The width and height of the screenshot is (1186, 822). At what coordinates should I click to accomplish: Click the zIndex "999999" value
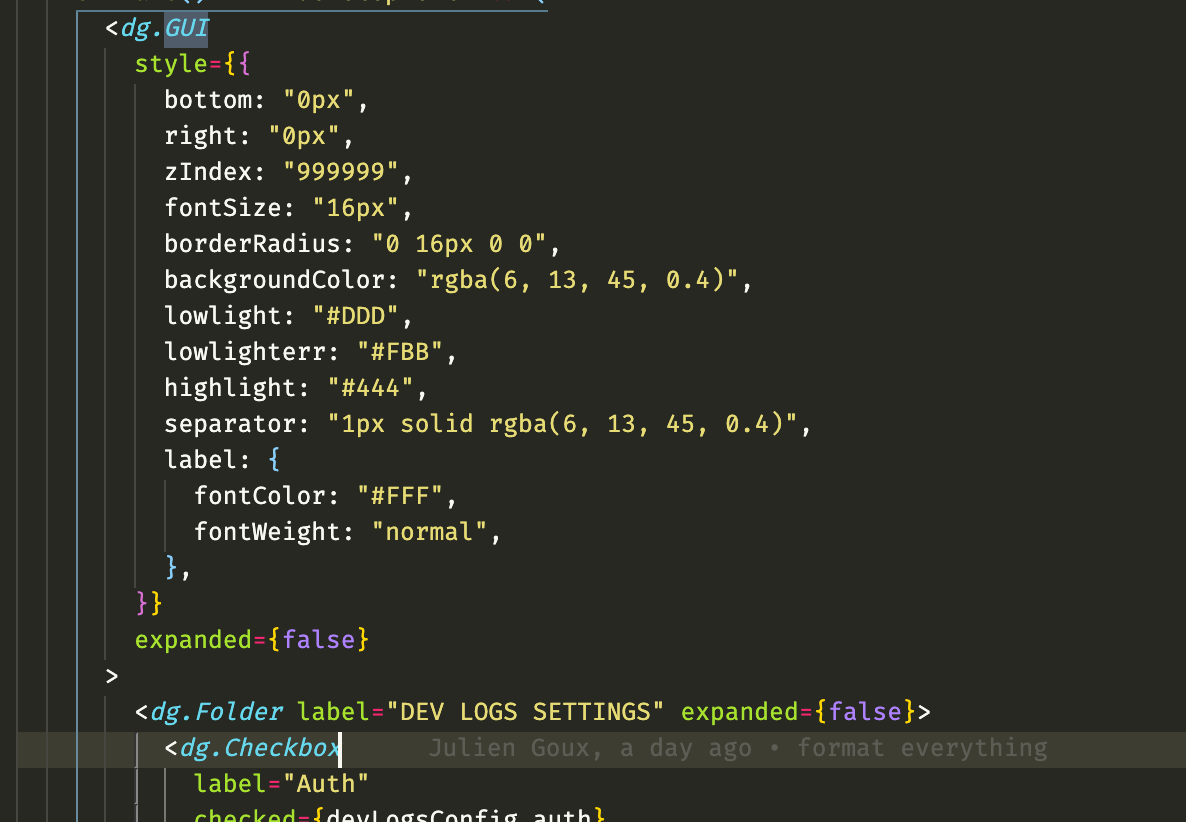click(340, 172)
